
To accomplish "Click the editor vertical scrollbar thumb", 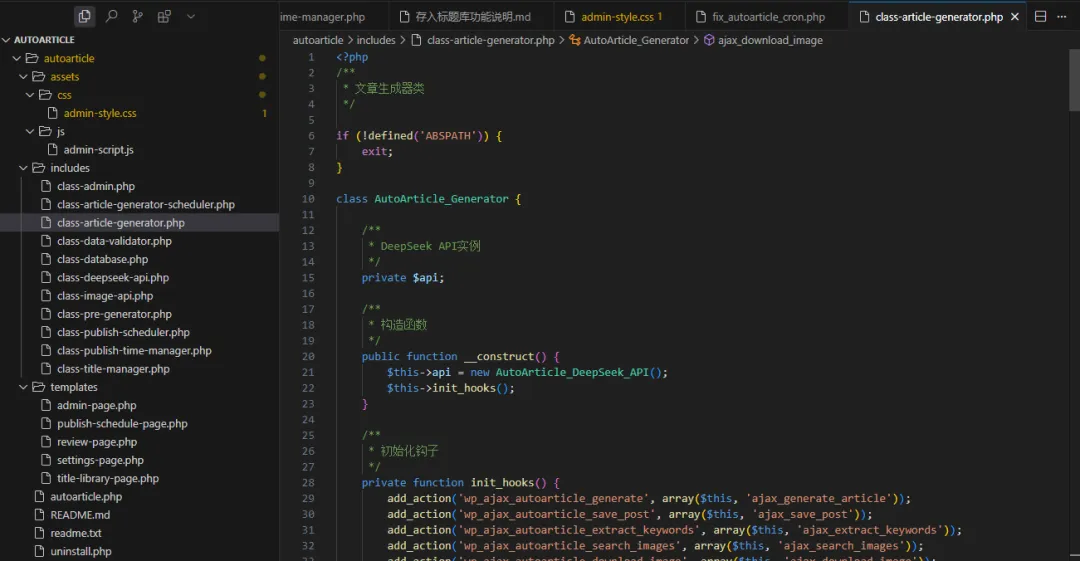I will pyautogui.click(x=1074, y=79).
